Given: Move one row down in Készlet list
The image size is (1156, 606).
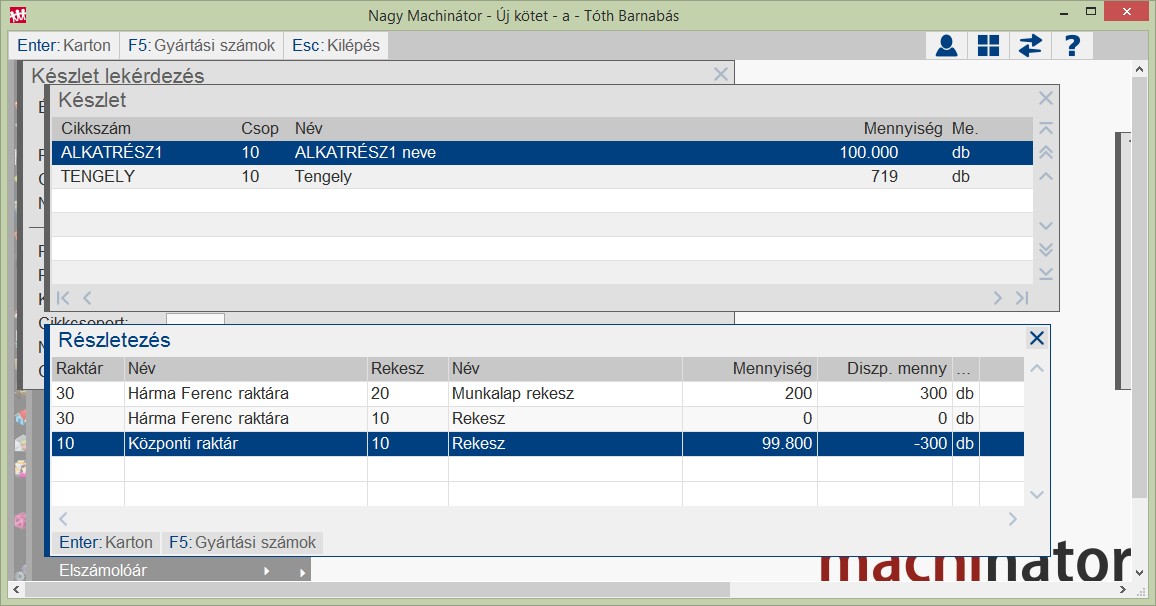Looking at the screenshot, I should [x=1045, y=226].
